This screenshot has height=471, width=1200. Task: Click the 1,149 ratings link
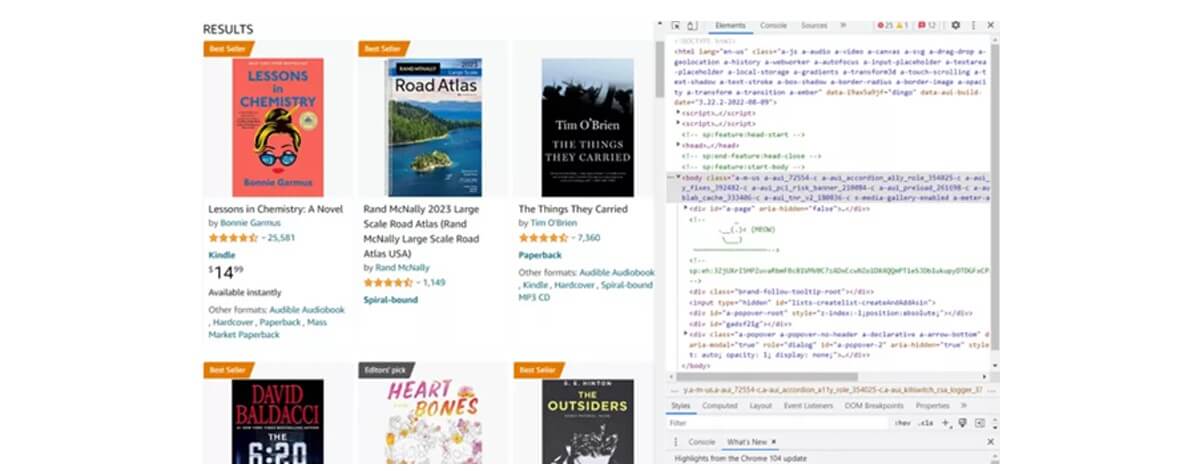(x=434, y=283)
